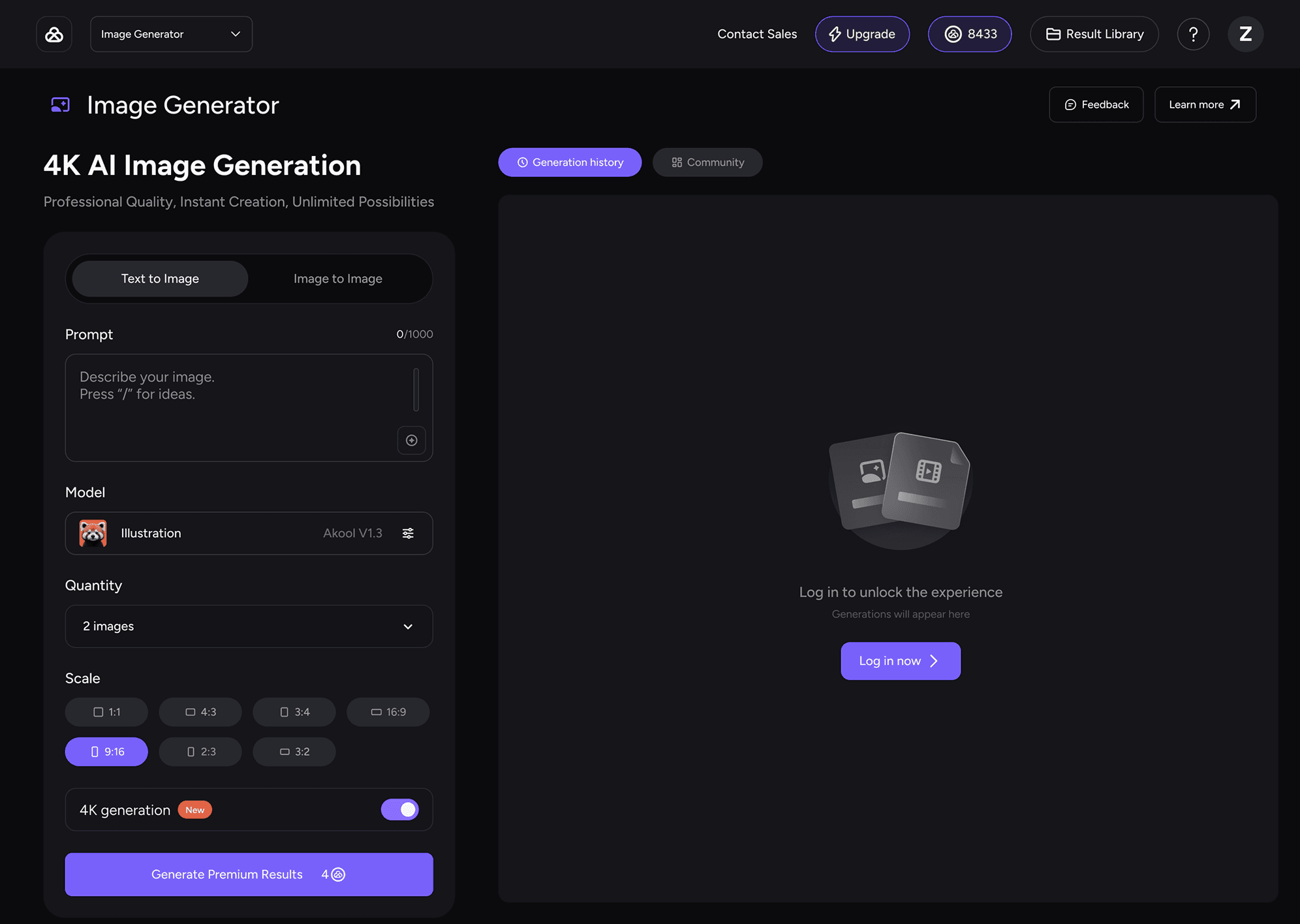Click the plus icon in the prompt box
This screenshot has width=1300, height=924.
412,440
